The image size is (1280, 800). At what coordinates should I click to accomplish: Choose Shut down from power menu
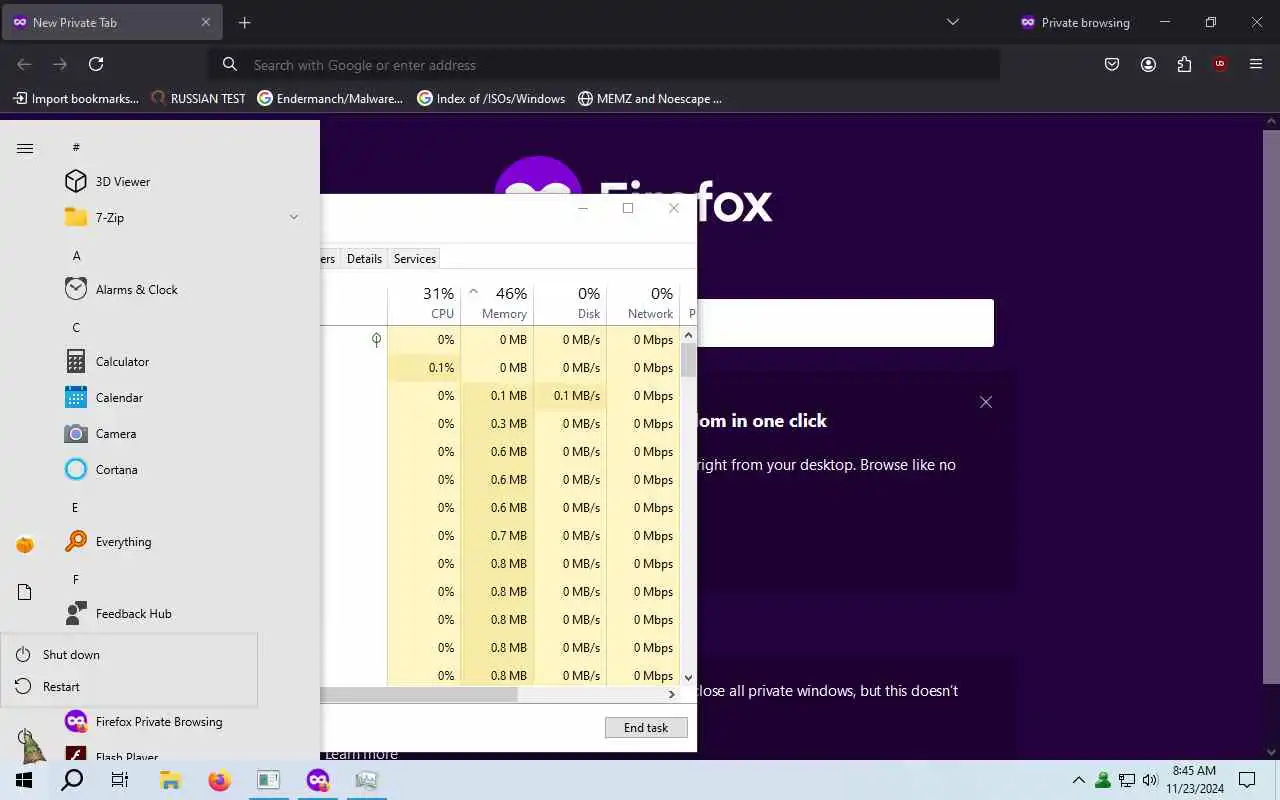[129, 655]
